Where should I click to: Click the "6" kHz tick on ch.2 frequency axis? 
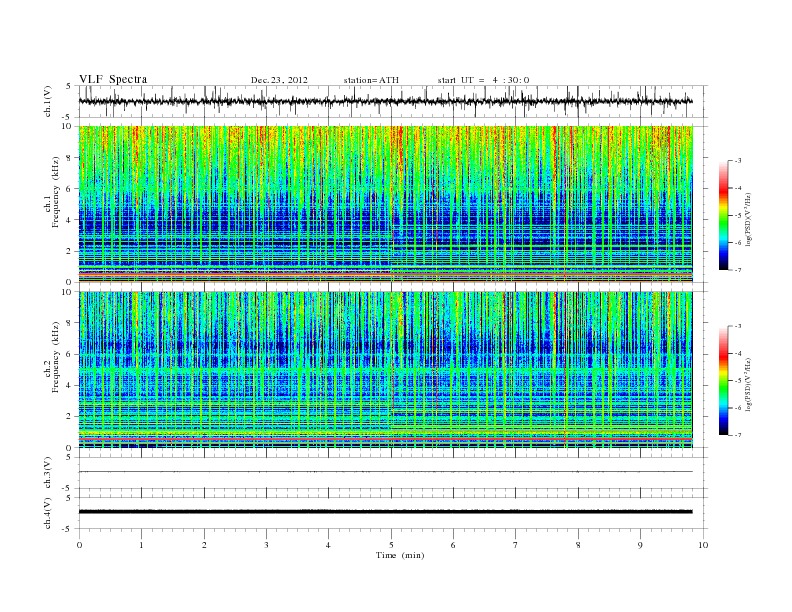pos(70,354)
